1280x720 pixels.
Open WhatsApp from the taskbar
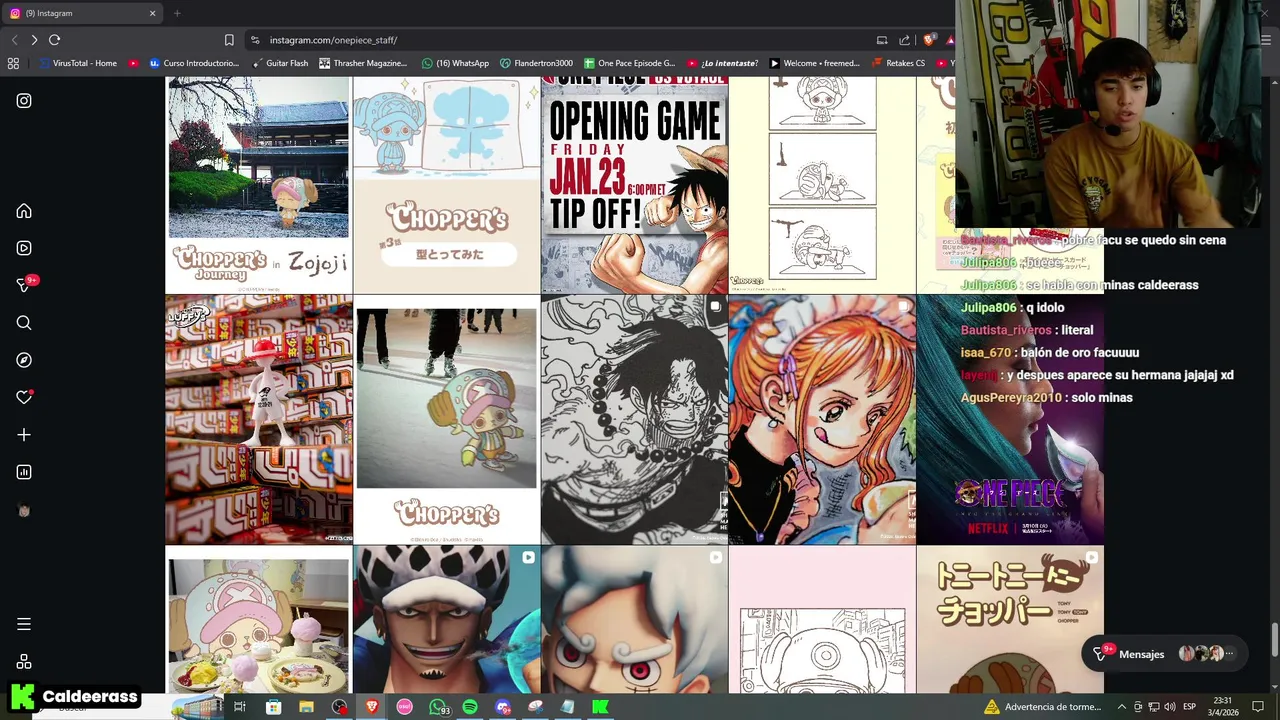(437, 707)
